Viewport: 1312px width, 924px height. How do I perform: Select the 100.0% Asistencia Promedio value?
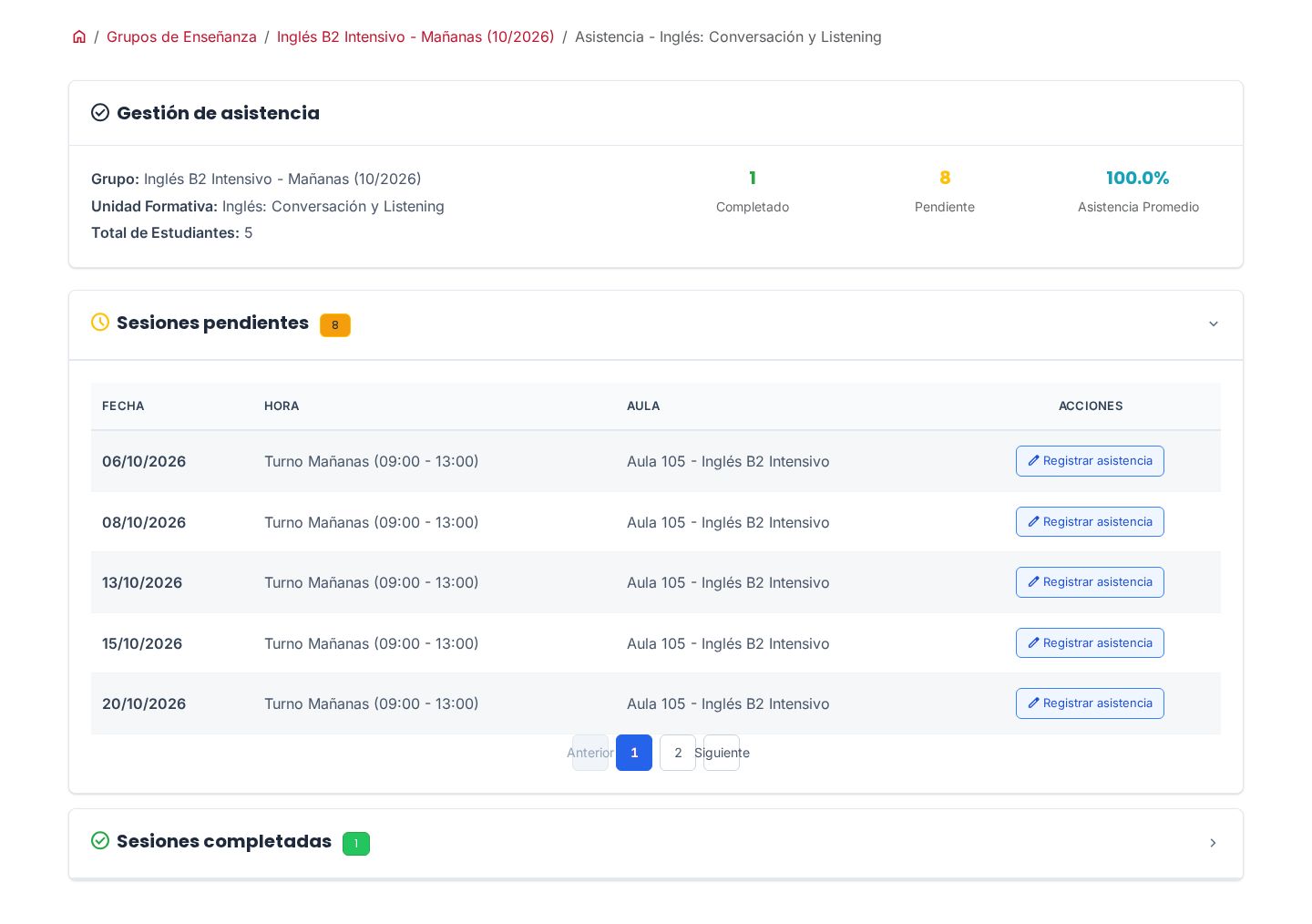(1138, 178)
